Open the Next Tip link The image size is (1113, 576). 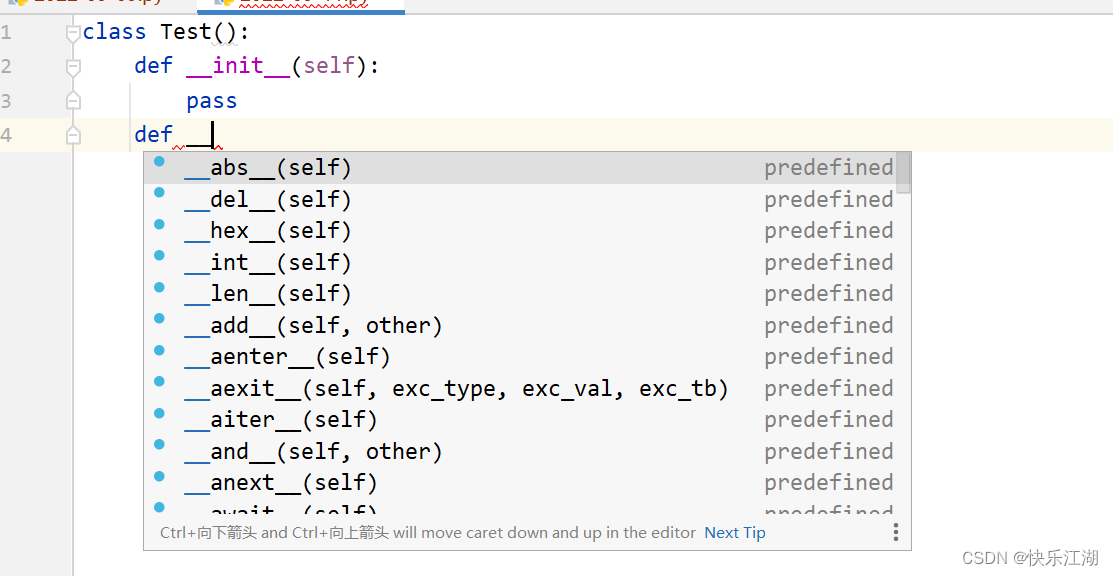tap(735, 533)
